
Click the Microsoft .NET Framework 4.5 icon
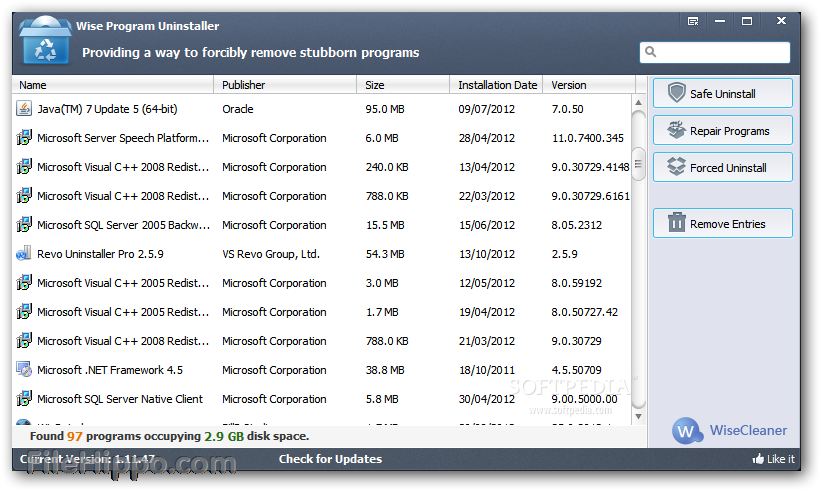pyautogui.click(x=24, y=370)
